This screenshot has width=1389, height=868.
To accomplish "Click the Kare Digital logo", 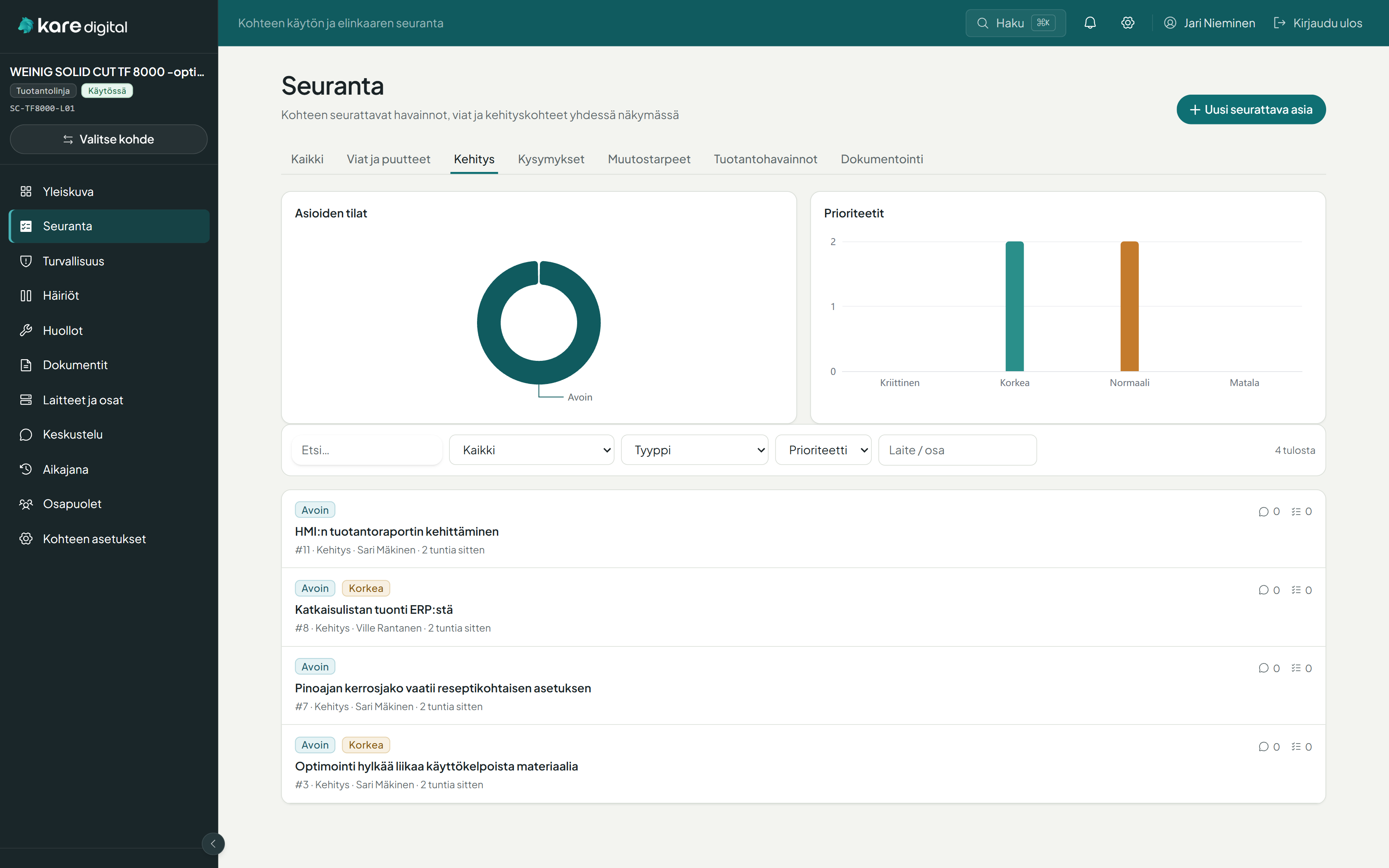I will click(x=72, y=26).
